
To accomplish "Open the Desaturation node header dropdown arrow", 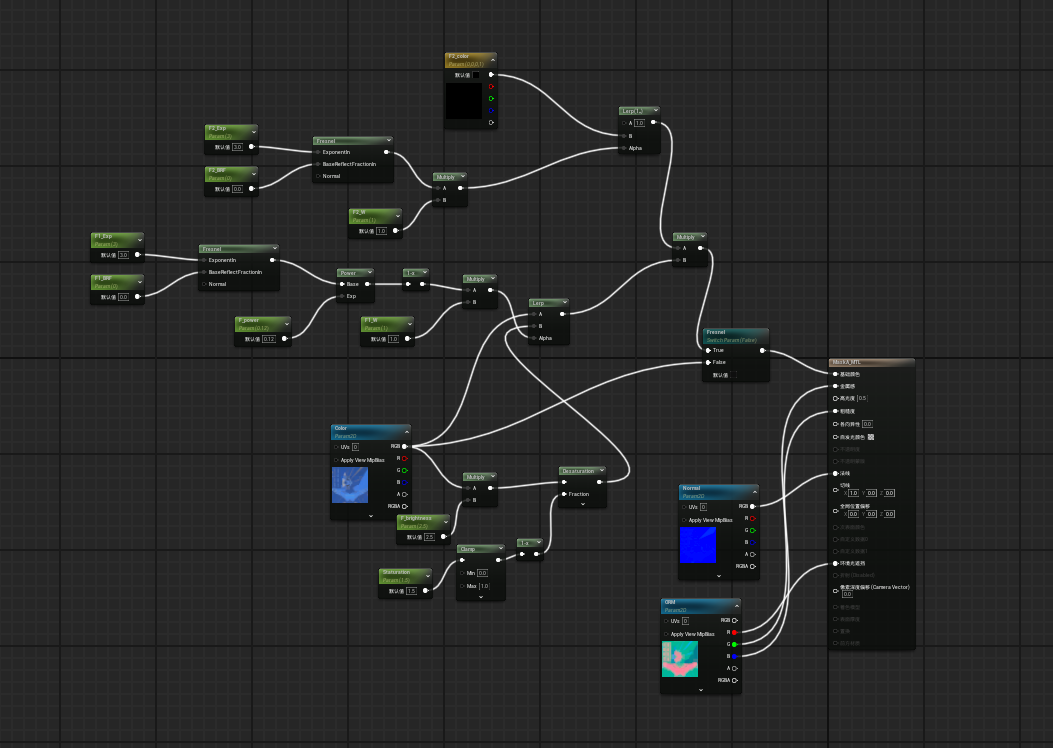I will [602, 471].
